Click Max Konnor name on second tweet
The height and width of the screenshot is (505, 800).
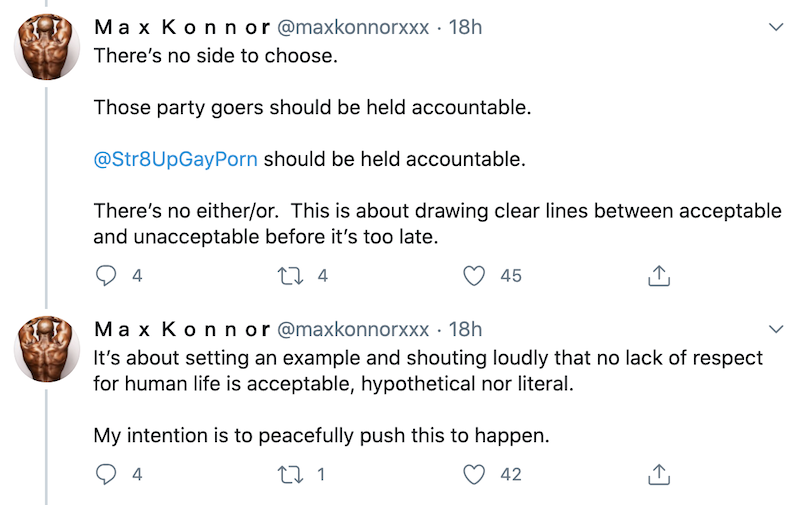point(181,329)
